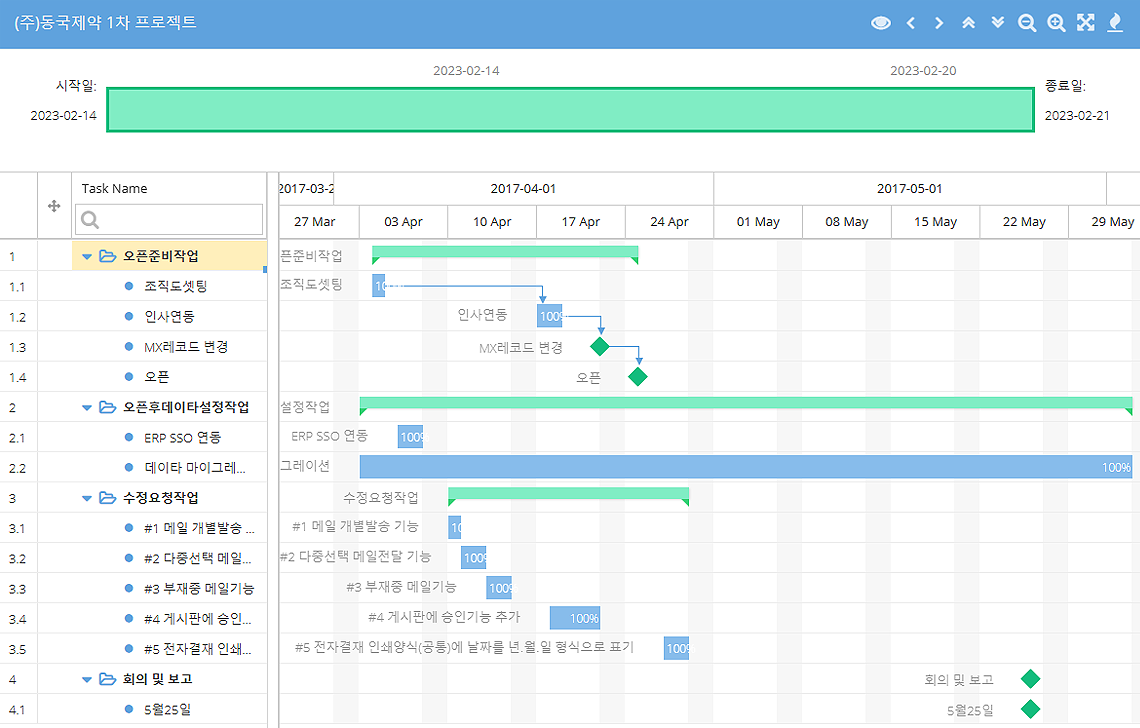Click the zoom out magnifier icon

pyautogui.click(x=1027, y=23)
